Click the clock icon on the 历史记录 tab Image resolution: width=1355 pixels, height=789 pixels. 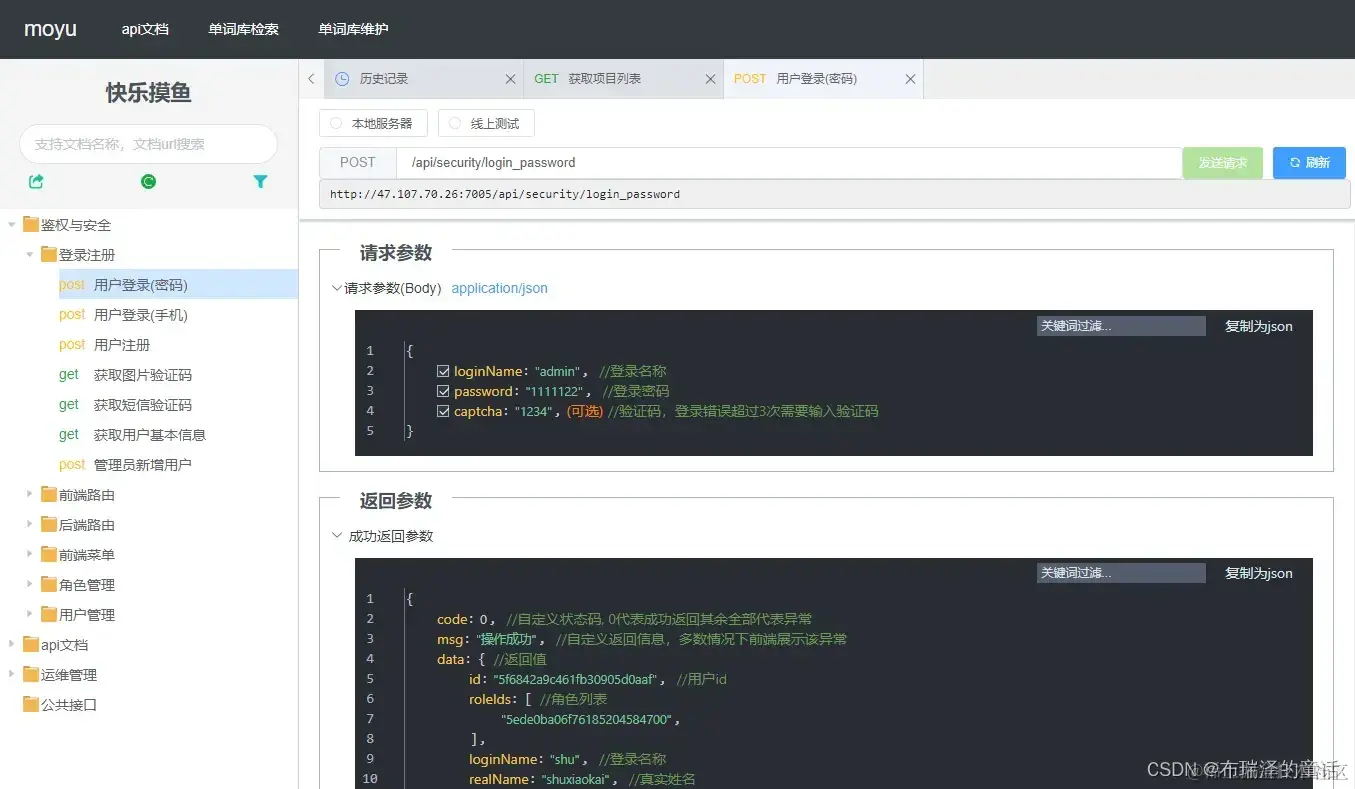pos(343,78)
